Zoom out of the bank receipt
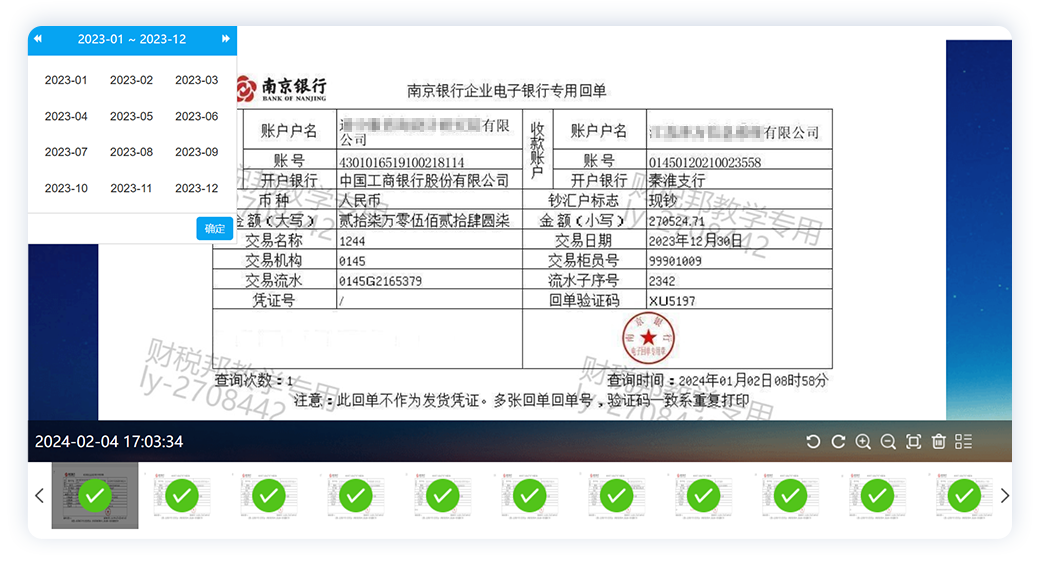 click(x=888, y=442)
